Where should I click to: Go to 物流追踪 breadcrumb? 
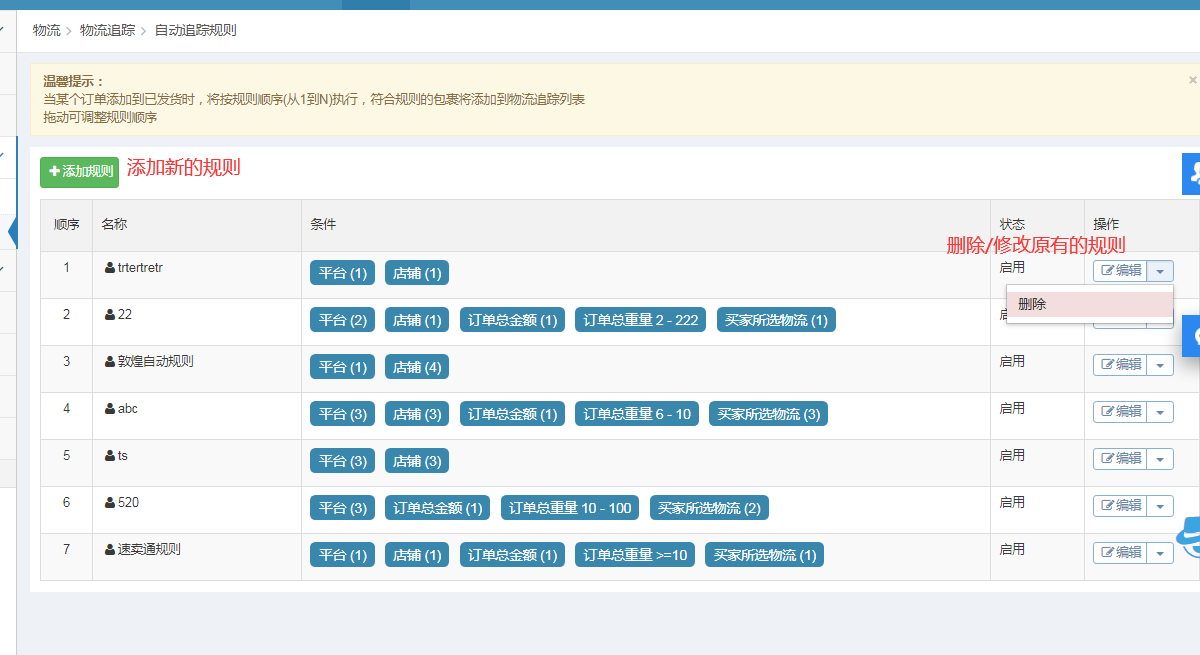click(x=107, y=30)
